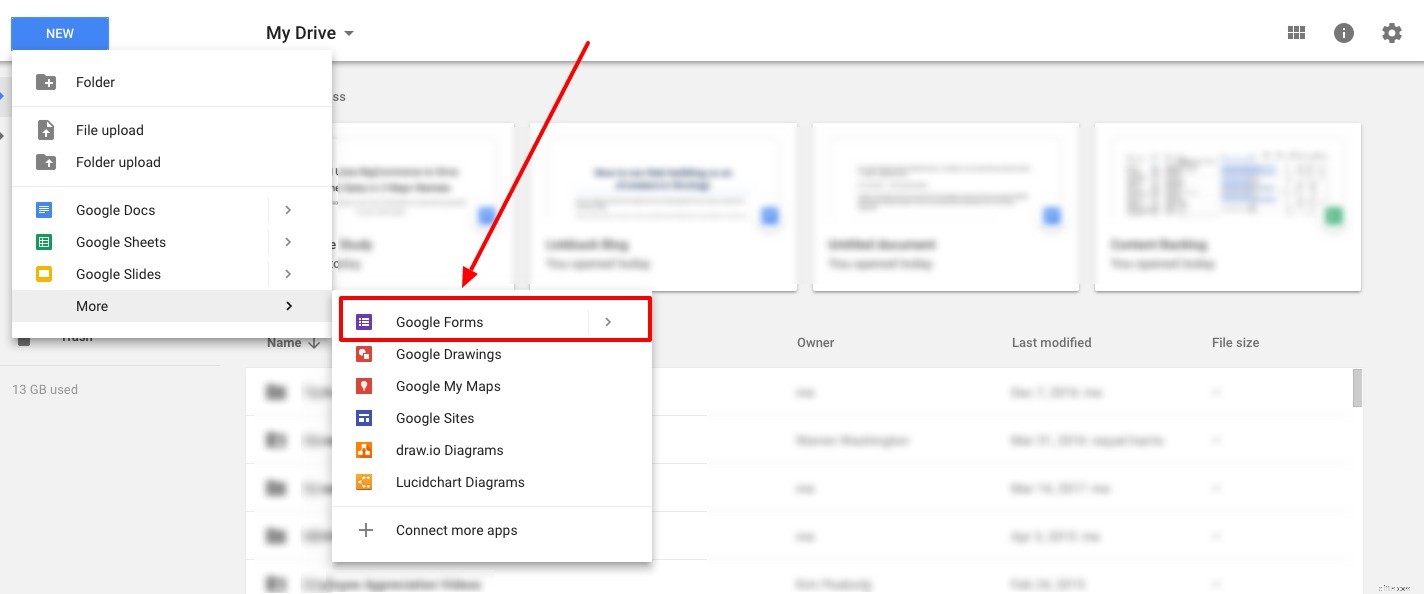Viewport: 1424px width, 594px height.
Task: Expand the Google Docs submenu chevron
Action: [288, 210]
